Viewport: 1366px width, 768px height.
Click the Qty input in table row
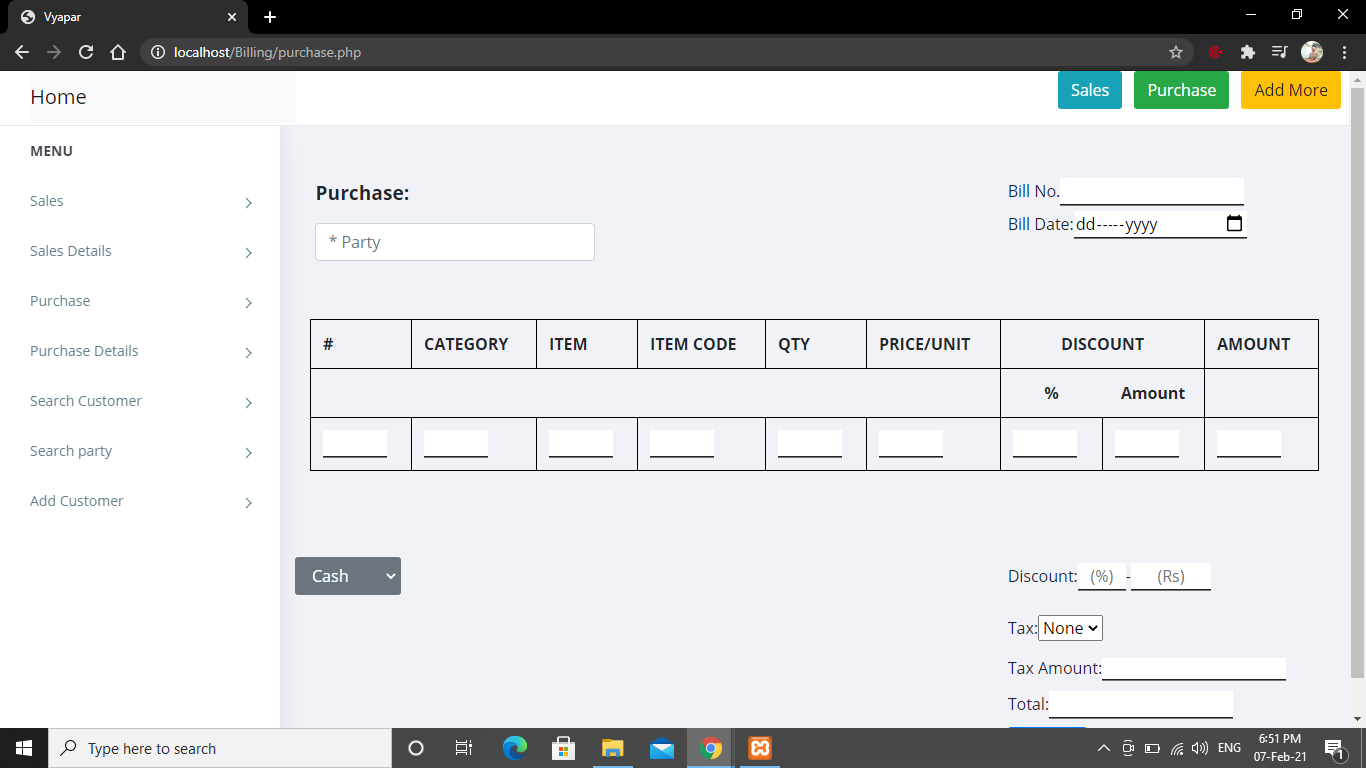pos(810,444)
